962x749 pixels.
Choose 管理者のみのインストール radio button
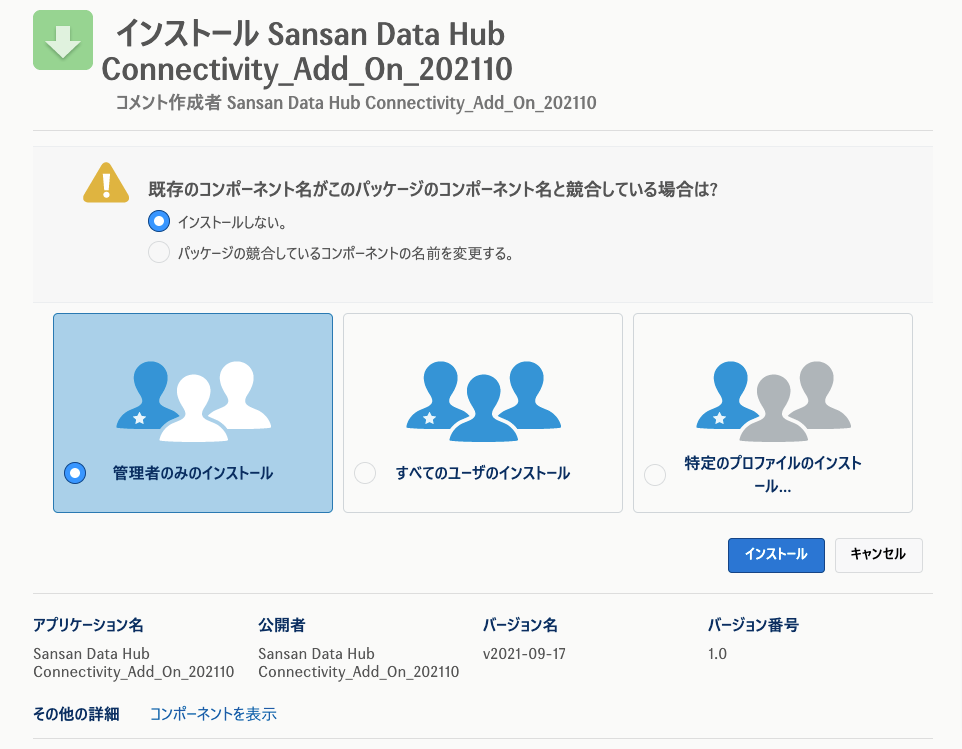tap(75, 473)
